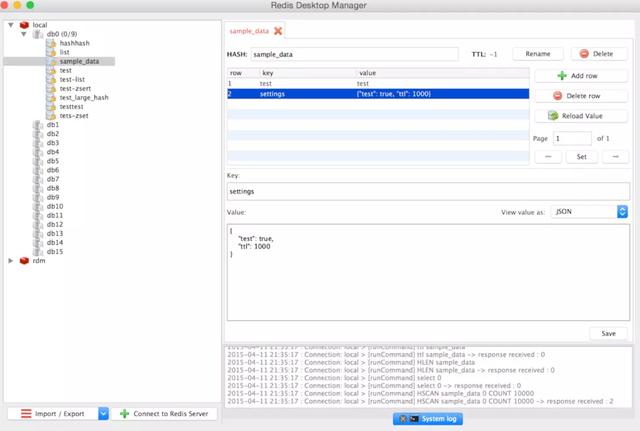Image resolution: width=640 pixels, height=431 pixels.
Task: Open the Import / Export dropdown arrow
Action: pyautogui.click(x=103, y=413)
